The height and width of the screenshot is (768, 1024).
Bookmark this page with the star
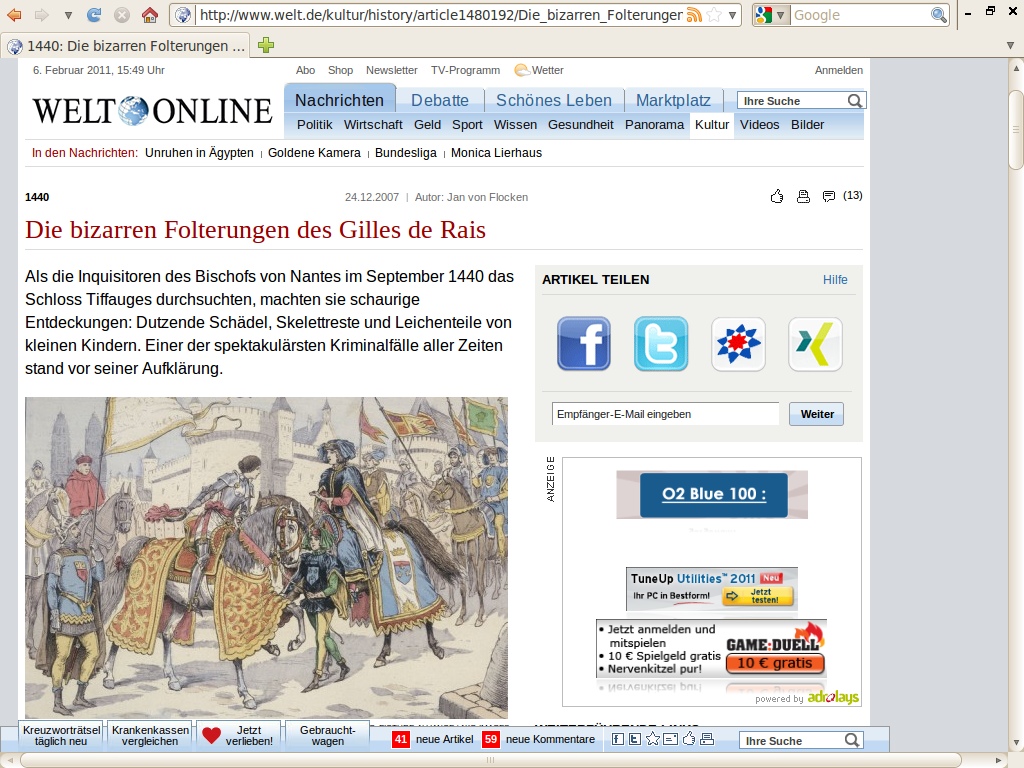click(714, 15)
